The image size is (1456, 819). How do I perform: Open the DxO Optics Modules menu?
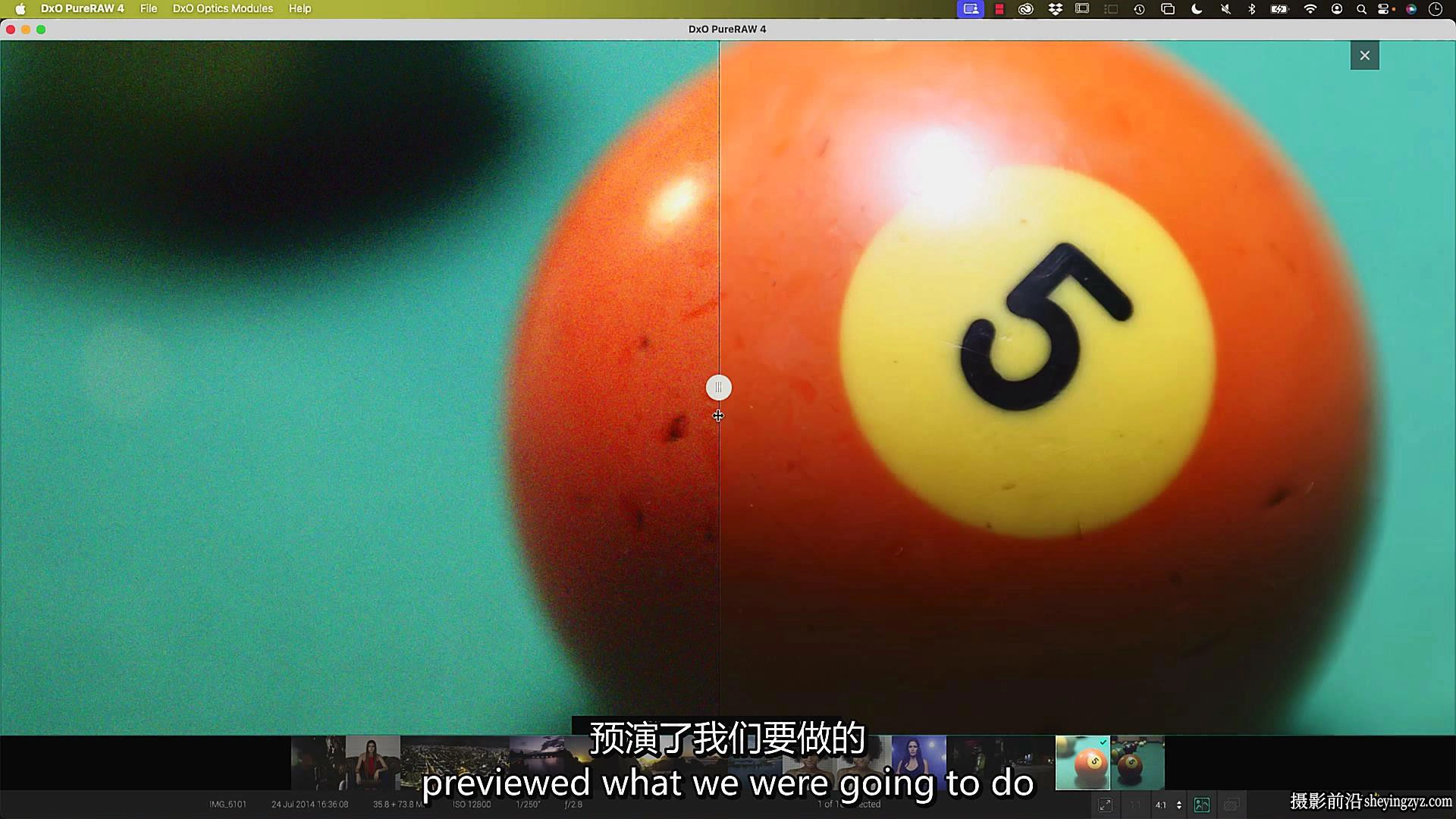[223, 9]
